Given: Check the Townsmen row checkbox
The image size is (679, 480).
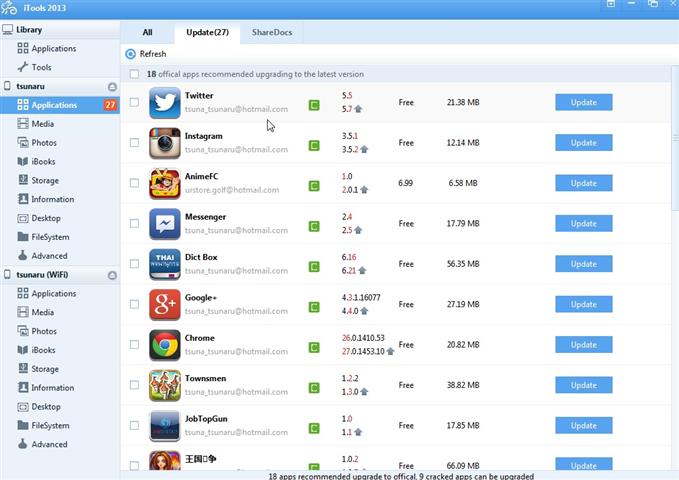Looking at the screenshot, I should pos(135,385).
